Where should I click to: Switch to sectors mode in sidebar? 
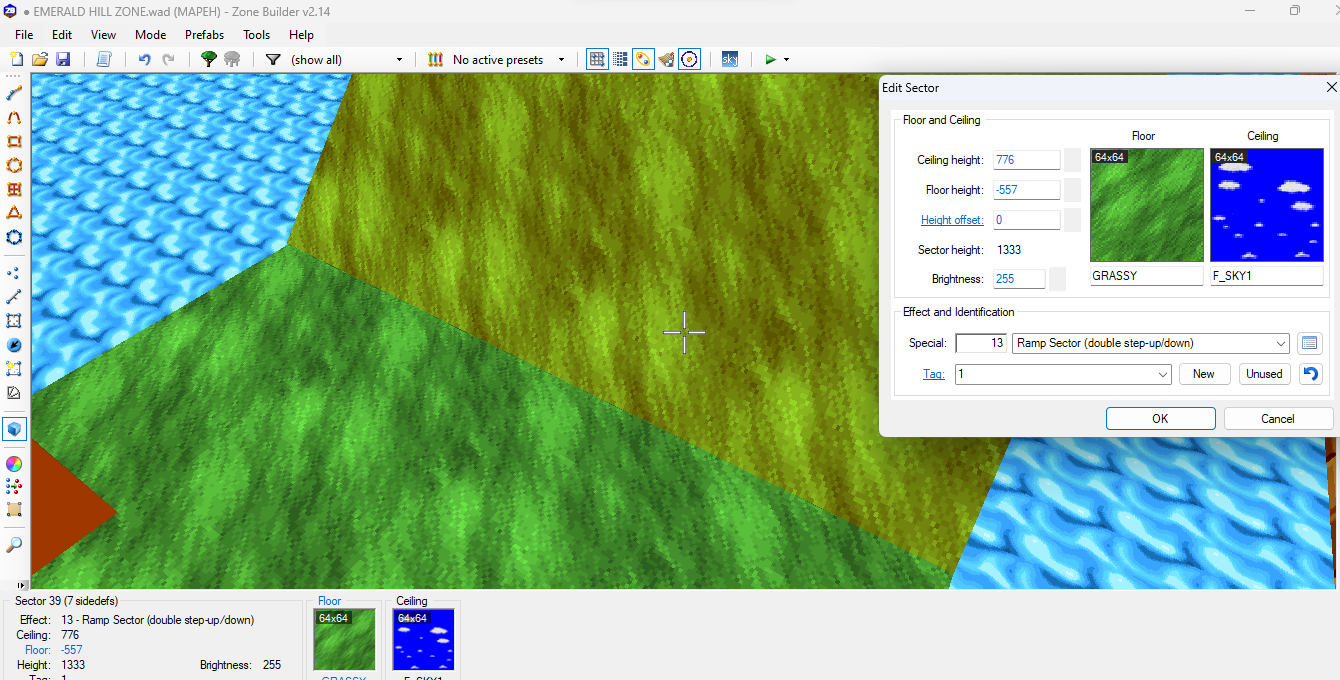point(14,321)
